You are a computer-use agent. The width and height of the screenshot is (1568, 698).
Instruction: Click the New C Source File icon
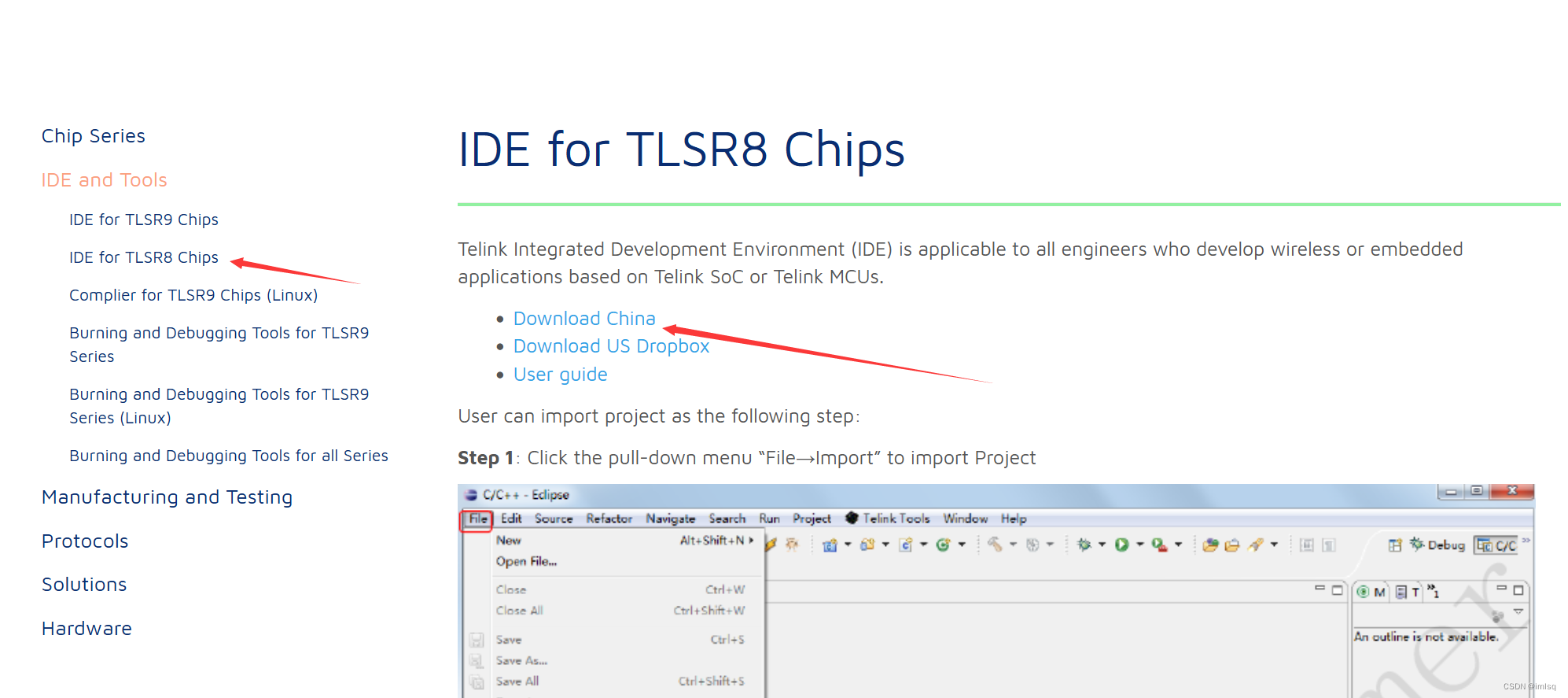(906, 545)
